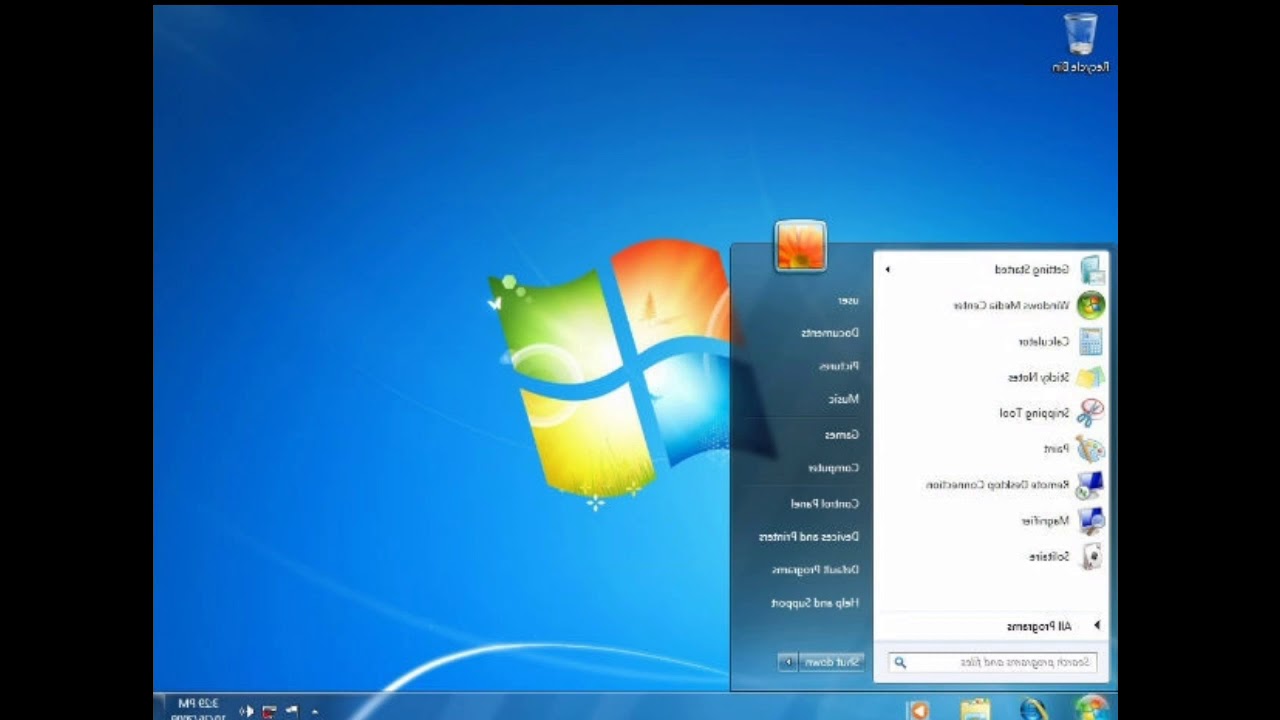Open the Shut down options arrow
This screenshot has width=1280, height=720.
point(788,662)
